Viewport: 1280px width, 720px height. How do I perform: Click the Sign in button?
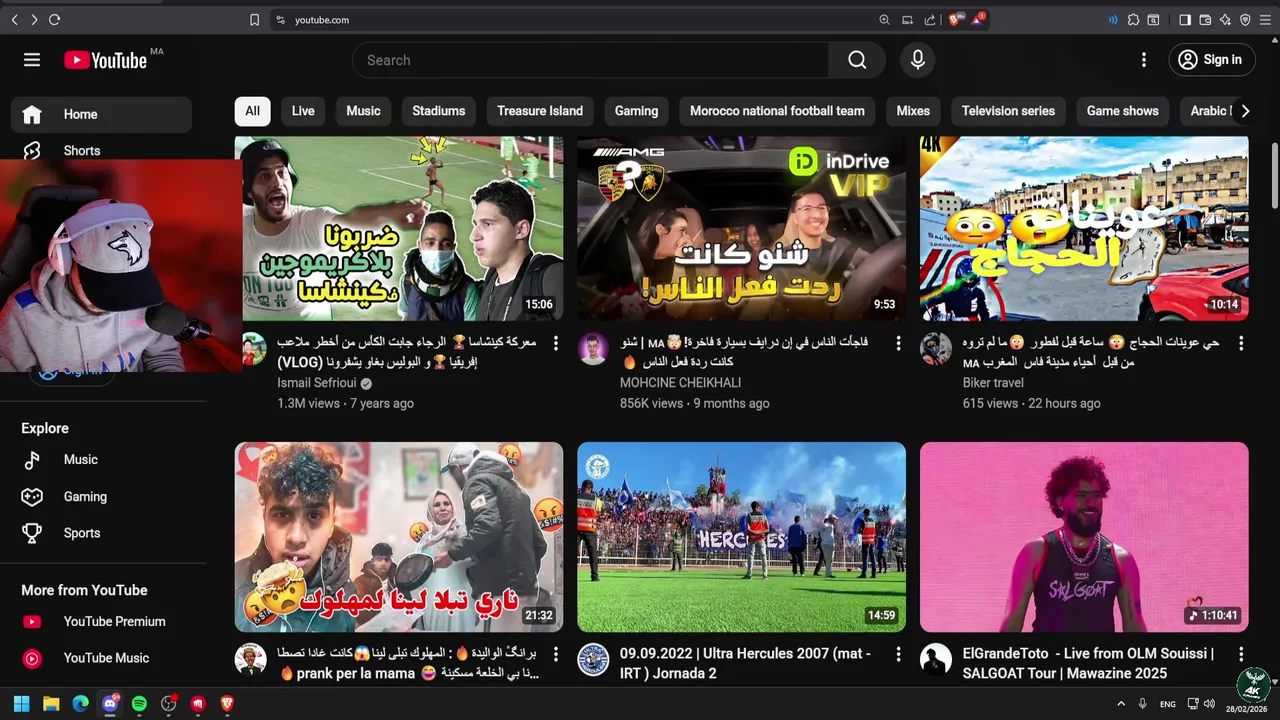(x=1211, y=60)
